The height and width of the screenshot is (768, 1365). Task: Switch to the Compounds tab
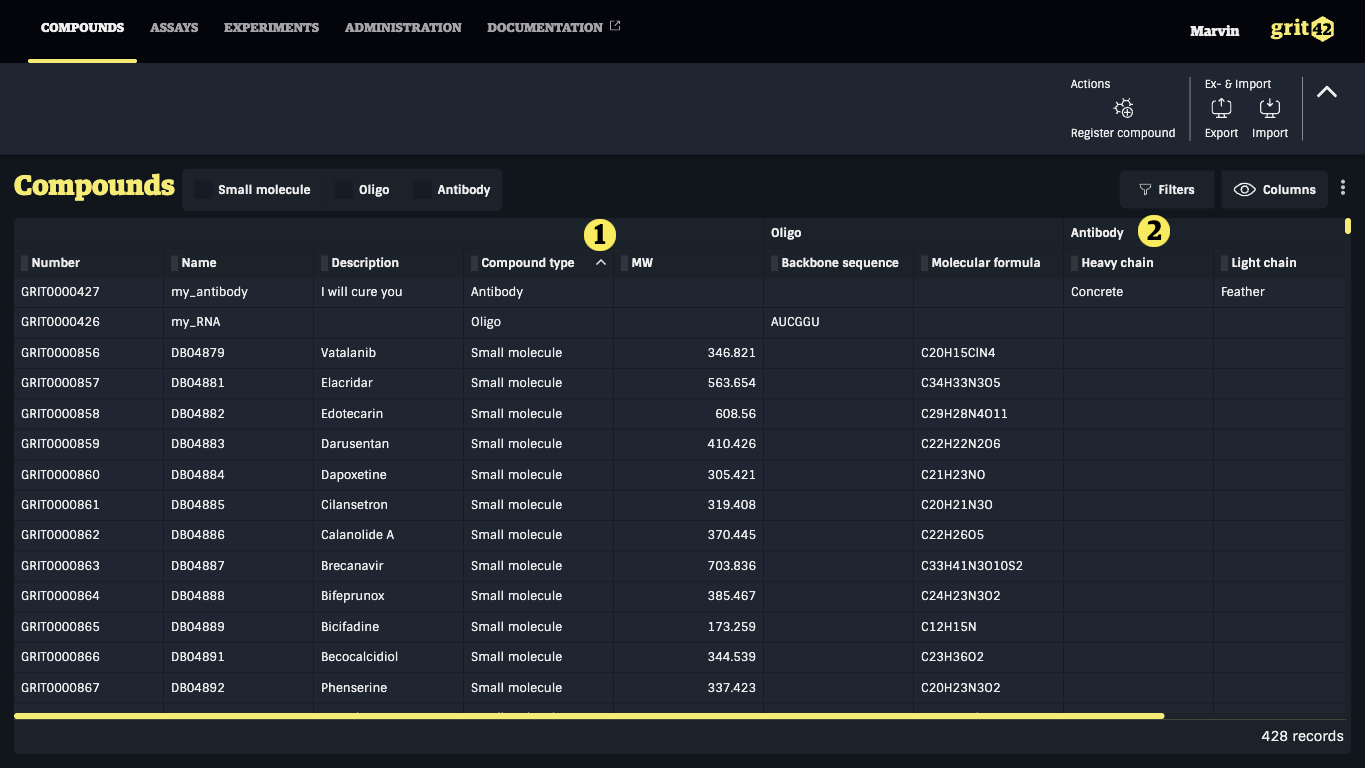pyautogui.click(x=82, y=28)
